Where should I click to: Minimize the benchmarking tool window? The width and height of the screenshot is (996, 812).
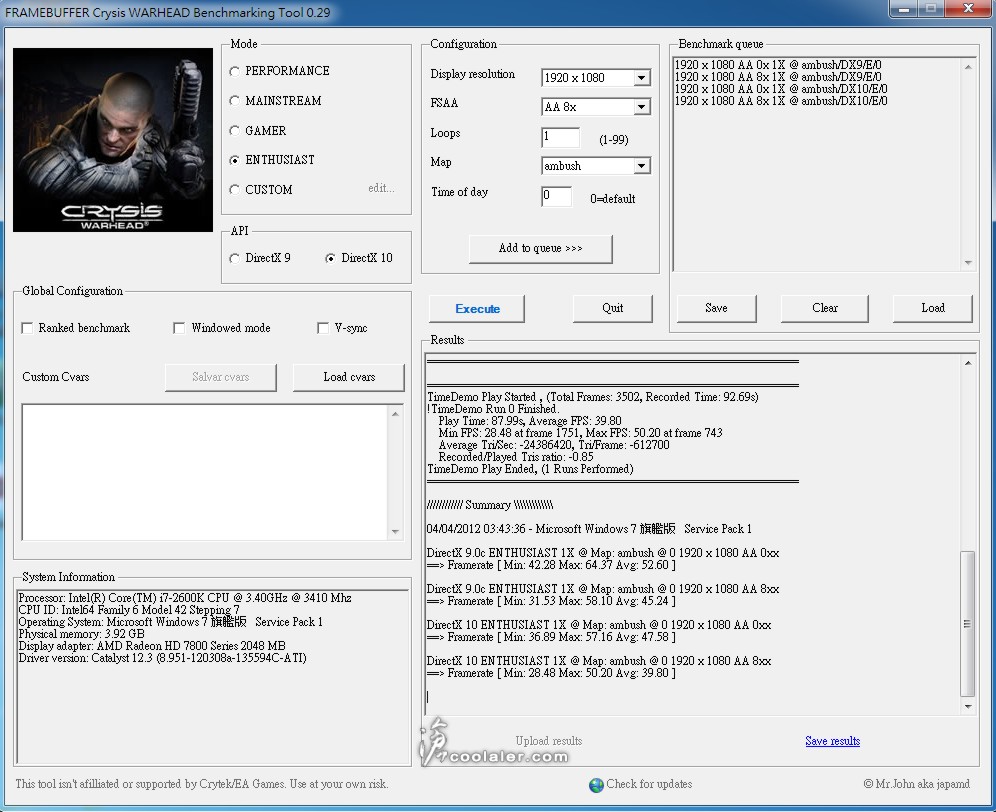905,9
